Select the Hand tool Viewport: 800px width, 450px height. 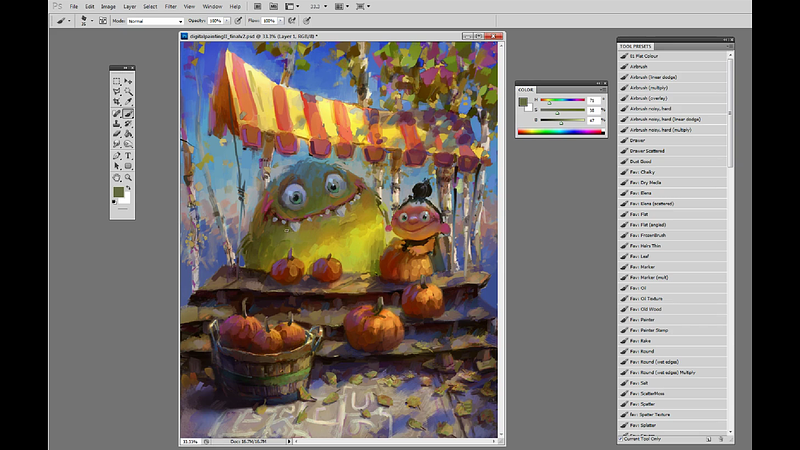[x=117, y=177]
